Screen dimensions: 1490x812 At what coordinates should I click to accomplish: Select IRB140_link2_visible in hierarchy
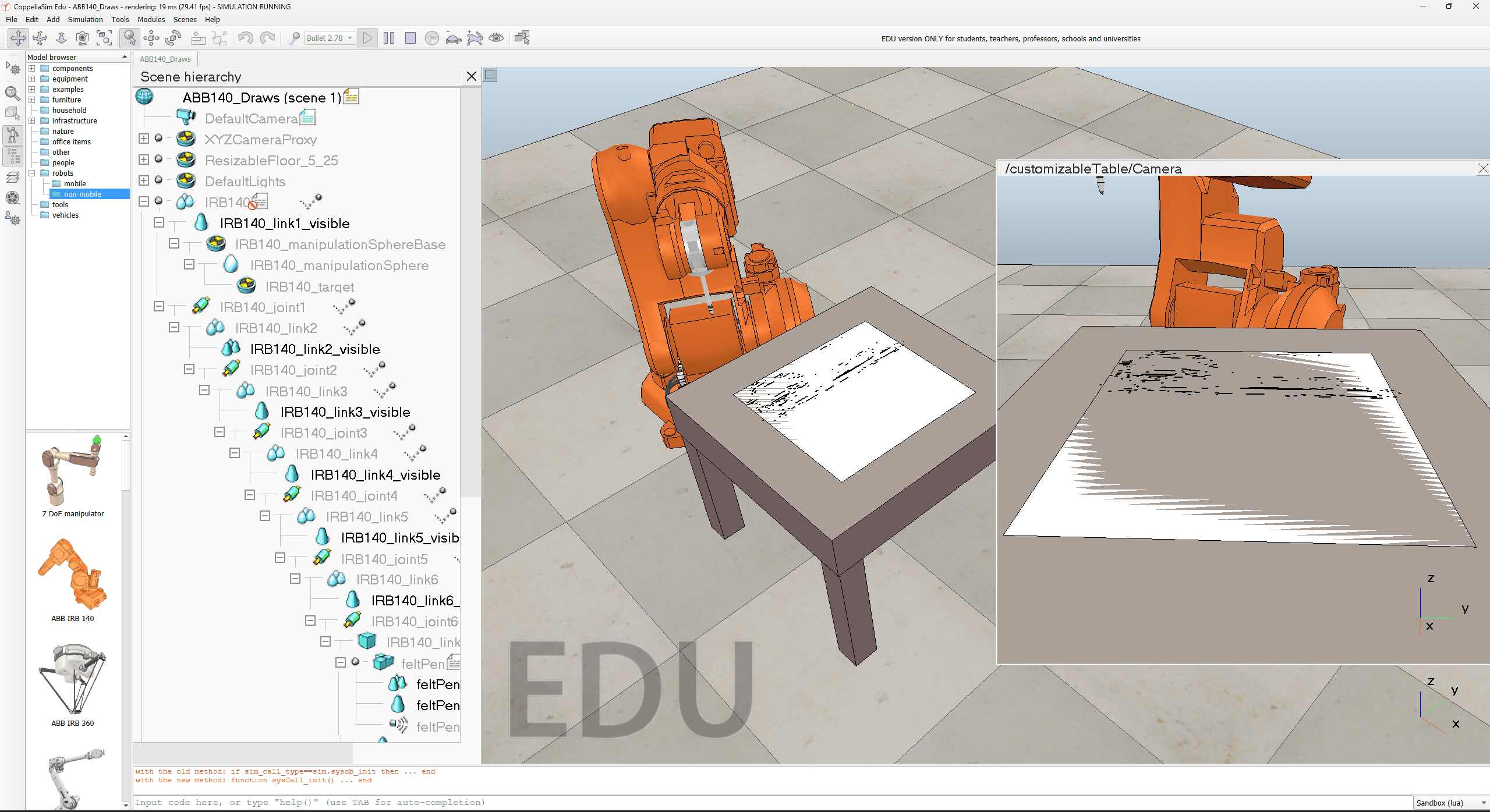315,349
